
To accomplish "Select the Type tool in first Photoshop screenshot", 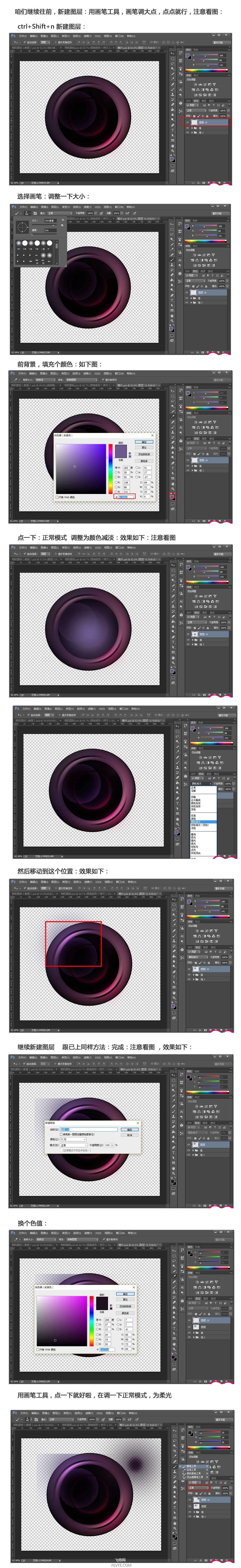I will click(x=173, y=130).
